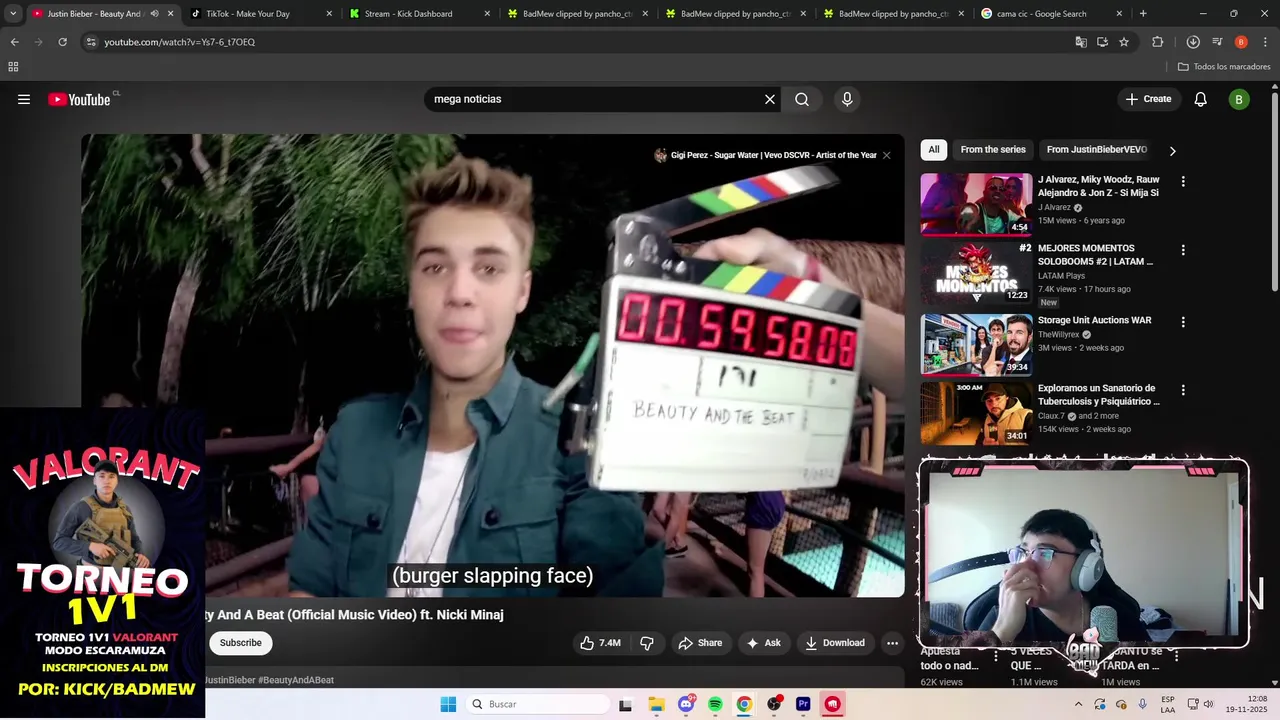The width and height of the screenshot is (1280, 720).
Task: Show hidden system tray icons chevron
Action: coord(1078,704)
